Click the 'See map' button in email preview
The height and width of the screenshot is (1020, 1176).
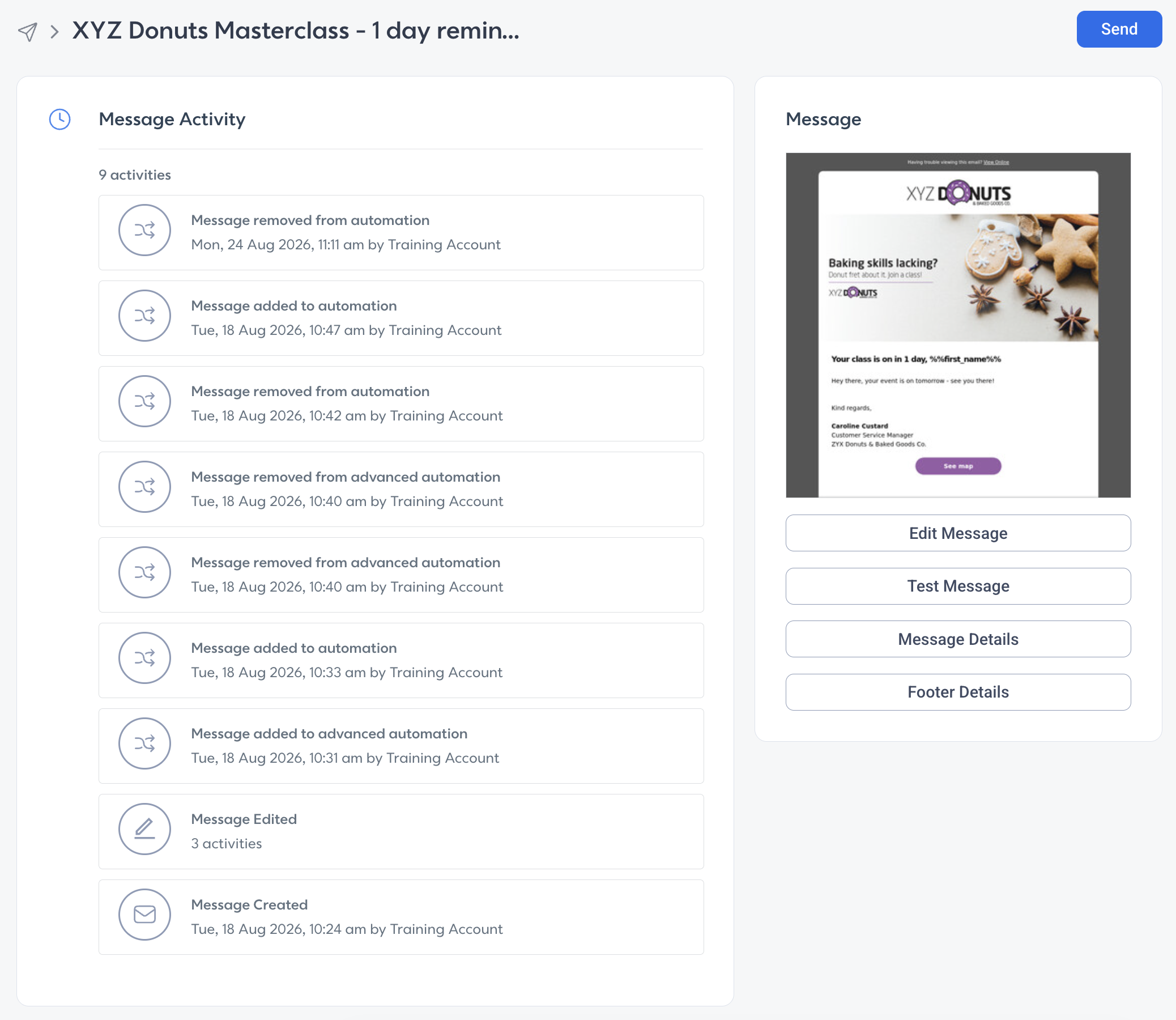click(x=958, y=466)
